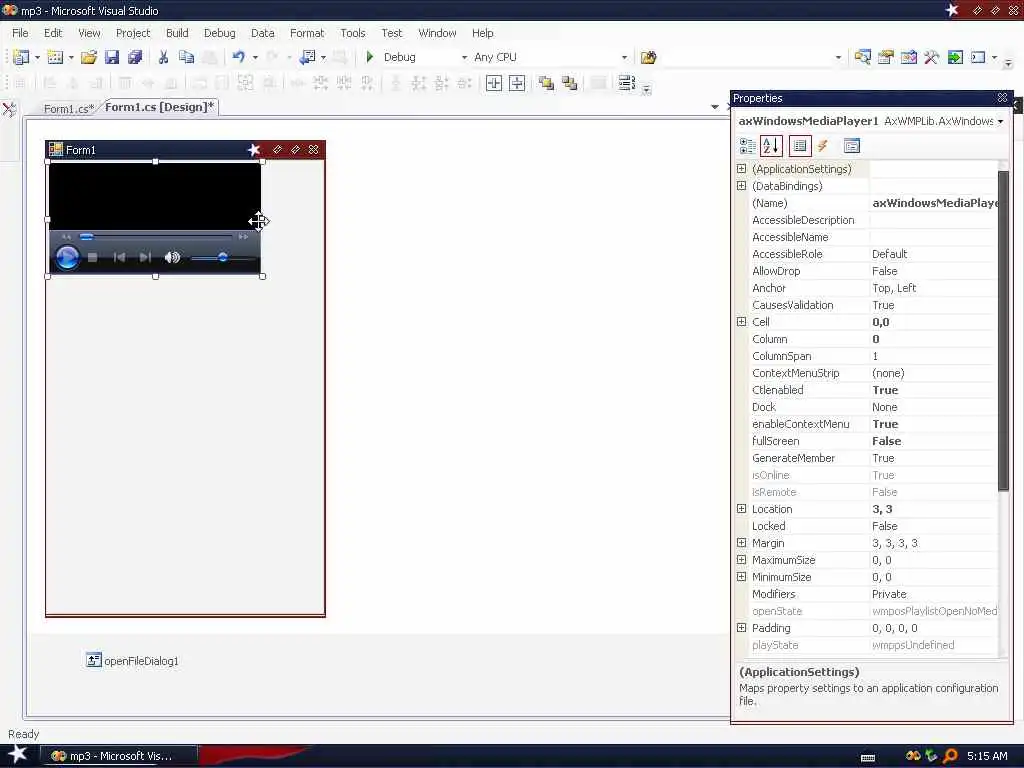Open the Object Browser icon
The width and height of the screenshot is (1024, 768).
pyautogui.click(x=908, y=57)
